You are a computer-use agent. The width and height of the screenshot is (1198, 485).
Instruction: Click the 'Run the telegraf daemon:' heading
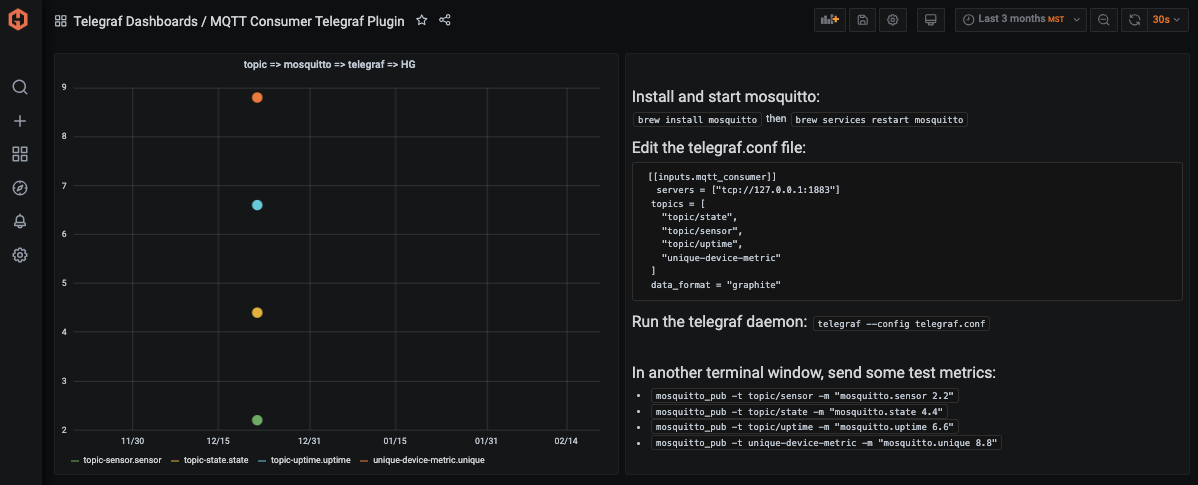click(x=720, y=322)
